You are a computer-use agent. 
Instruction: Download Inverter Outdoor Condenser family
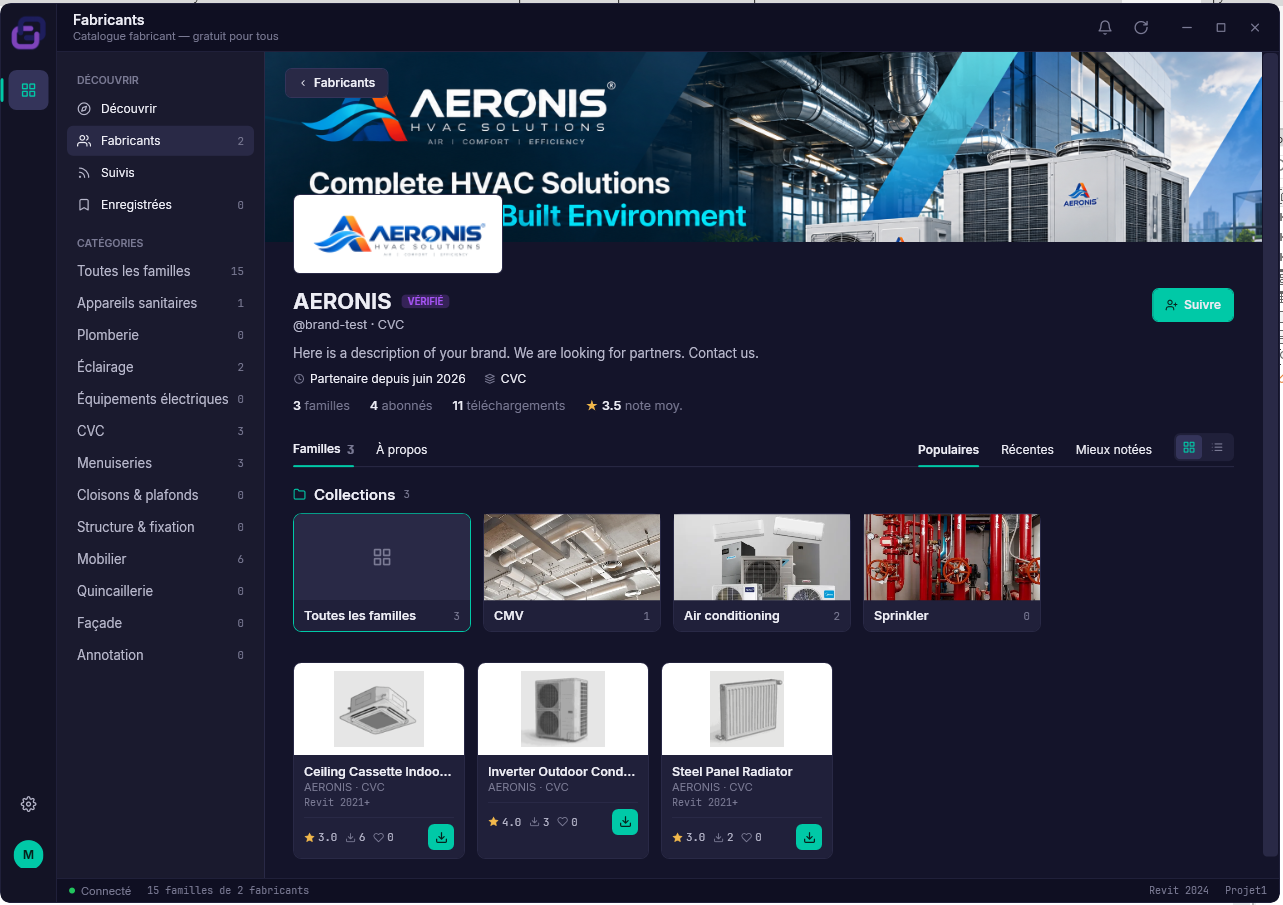[625, 822]
